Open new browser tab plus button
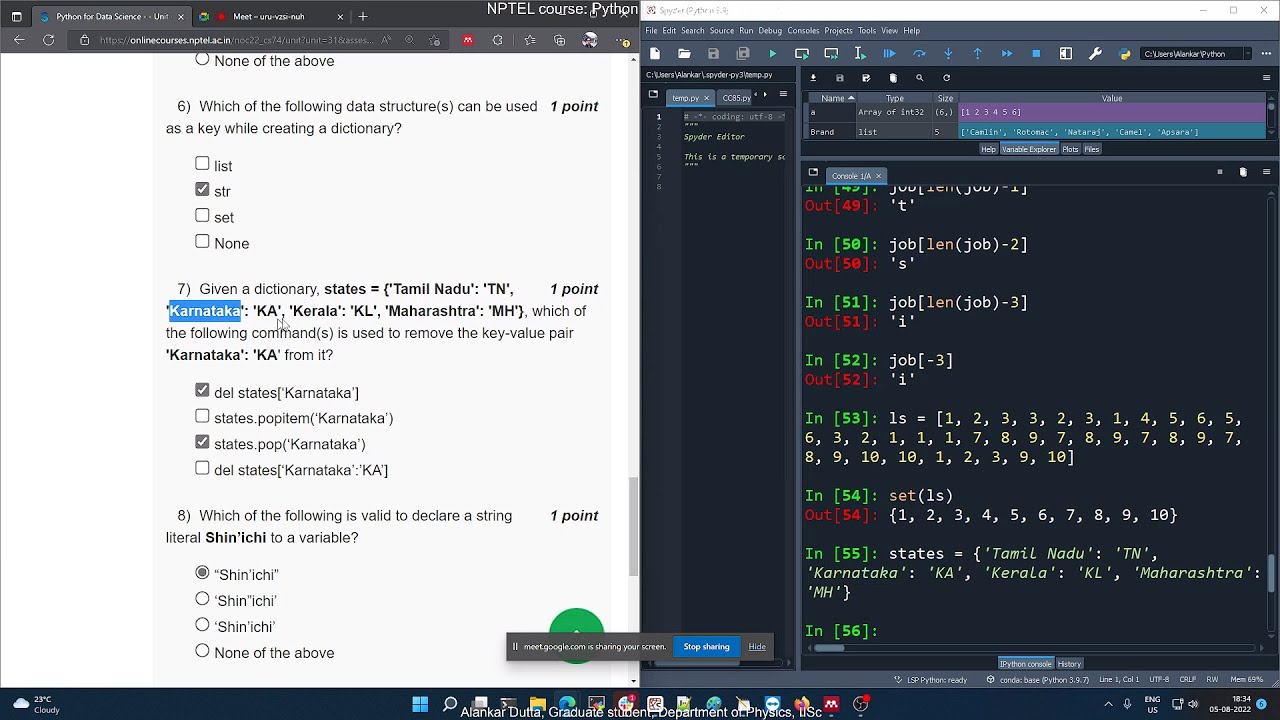This screenshot has width=1280, height=720. 363,17
